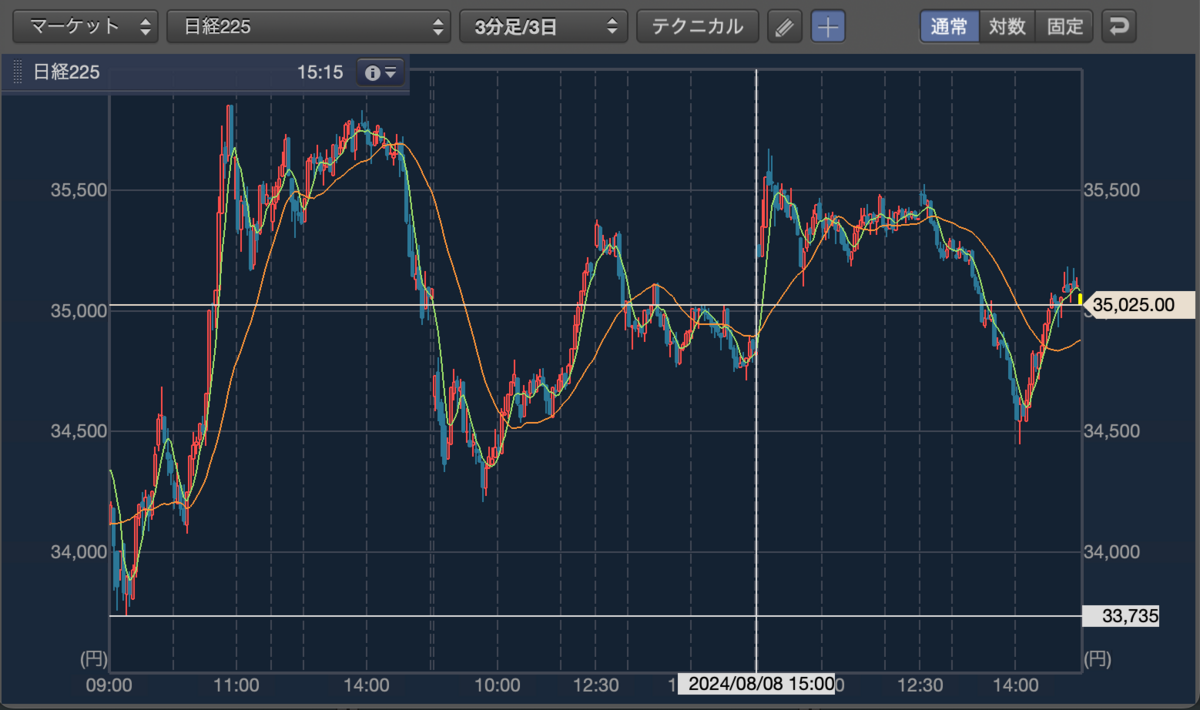This screenshot has width=1200, height=710.
Task: Toggle the crosshair cursor icon
Action: click(827, 27)
